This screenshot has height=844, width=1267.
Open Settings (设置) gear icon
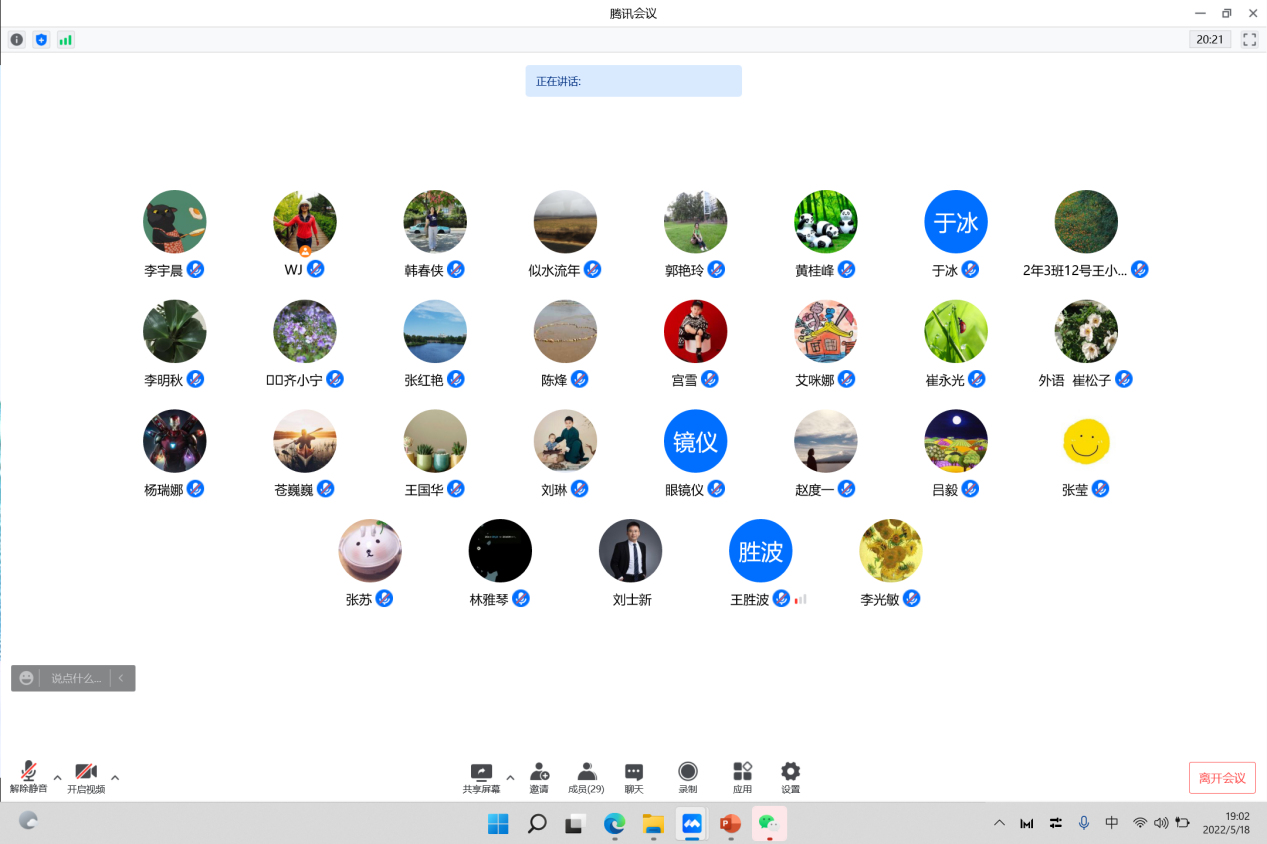click(790, 777)
